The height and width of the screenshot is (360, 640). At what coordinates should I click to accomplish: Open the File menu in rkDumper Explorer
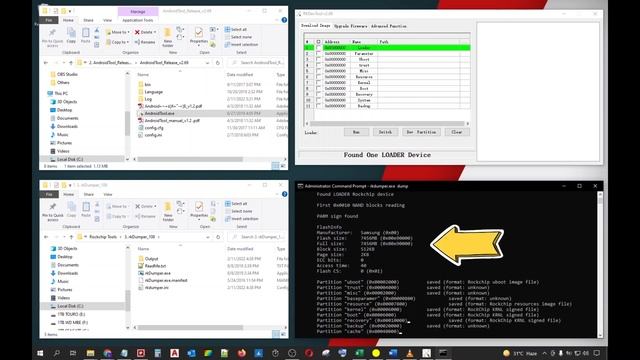[49, 194]
